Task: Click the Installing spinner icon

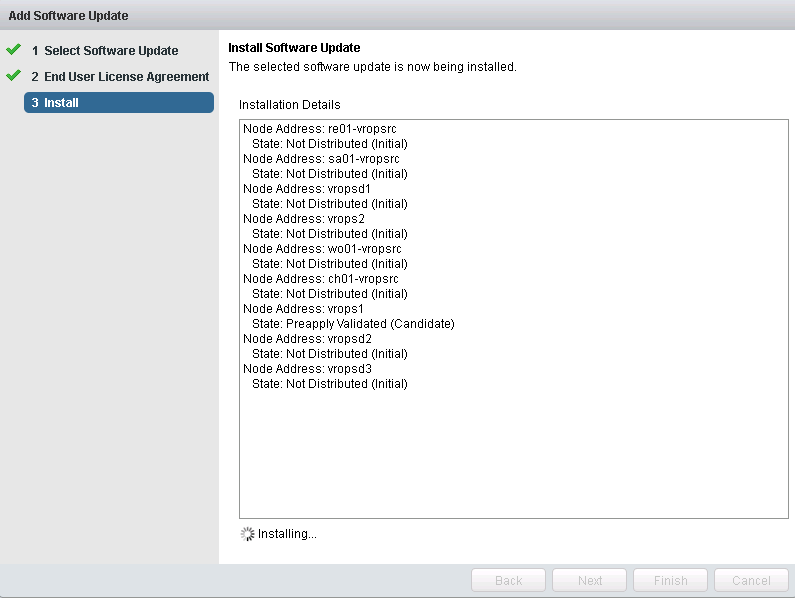Action: pos(247,534)
